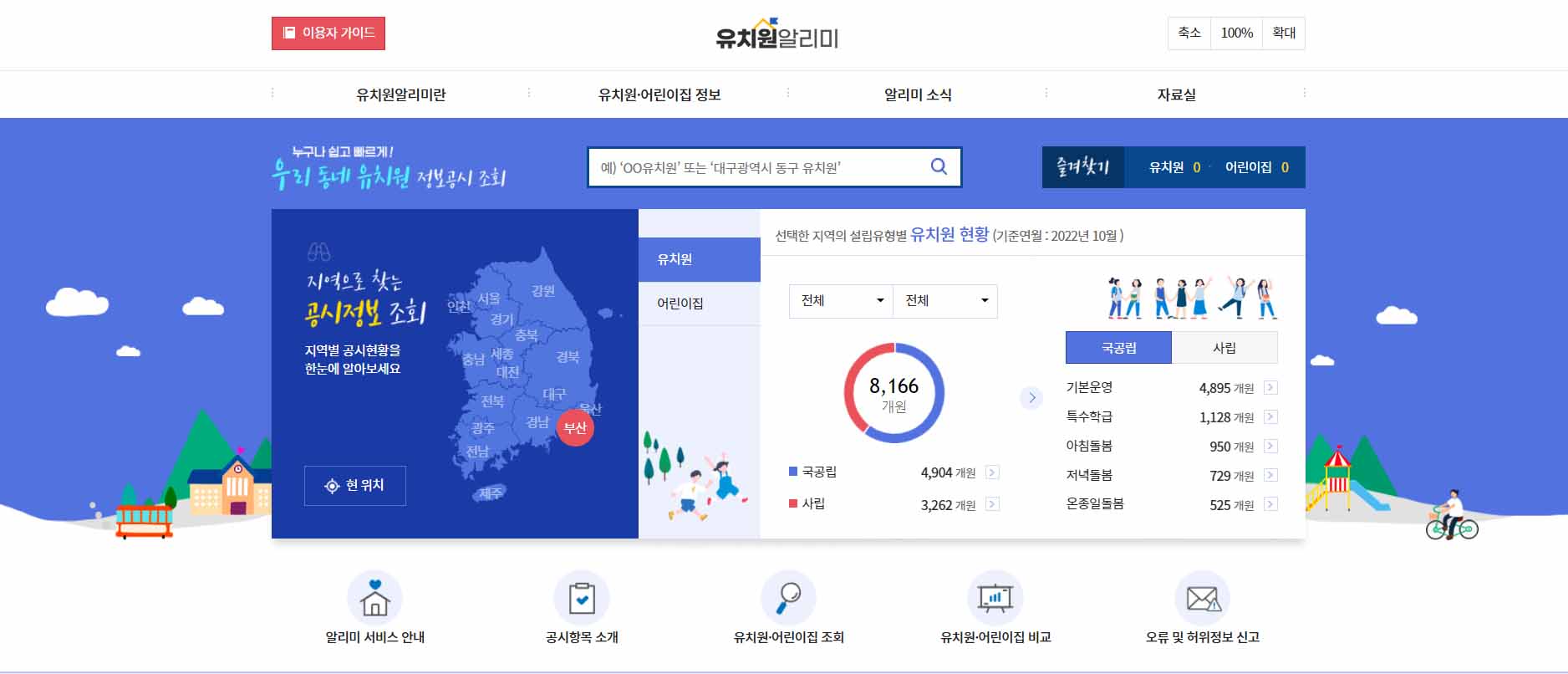Click arrow icon for 저녁돌봄 729
The height and width of the screenshot is (674, 1568).
click(1270, 475)
